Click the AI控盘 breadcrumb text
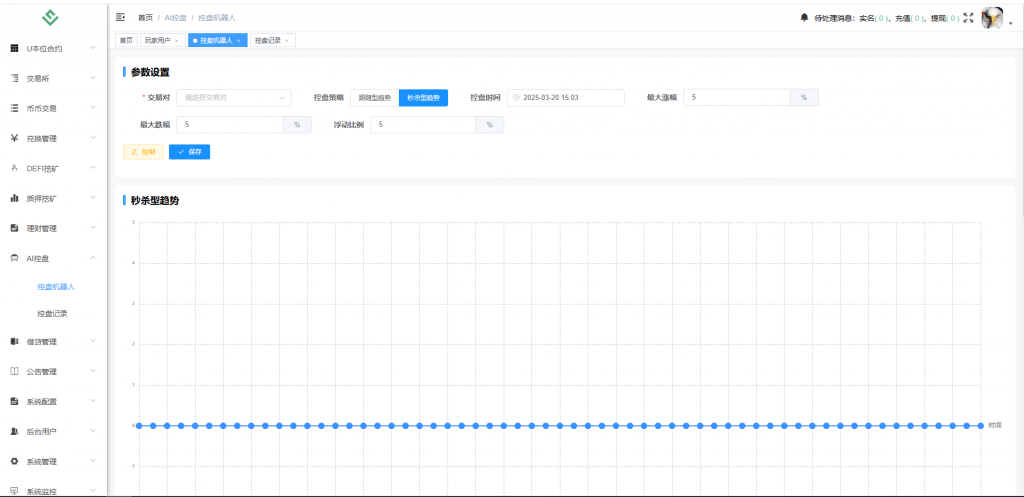This screenshot has height=497, width=1024. point(175,18)
